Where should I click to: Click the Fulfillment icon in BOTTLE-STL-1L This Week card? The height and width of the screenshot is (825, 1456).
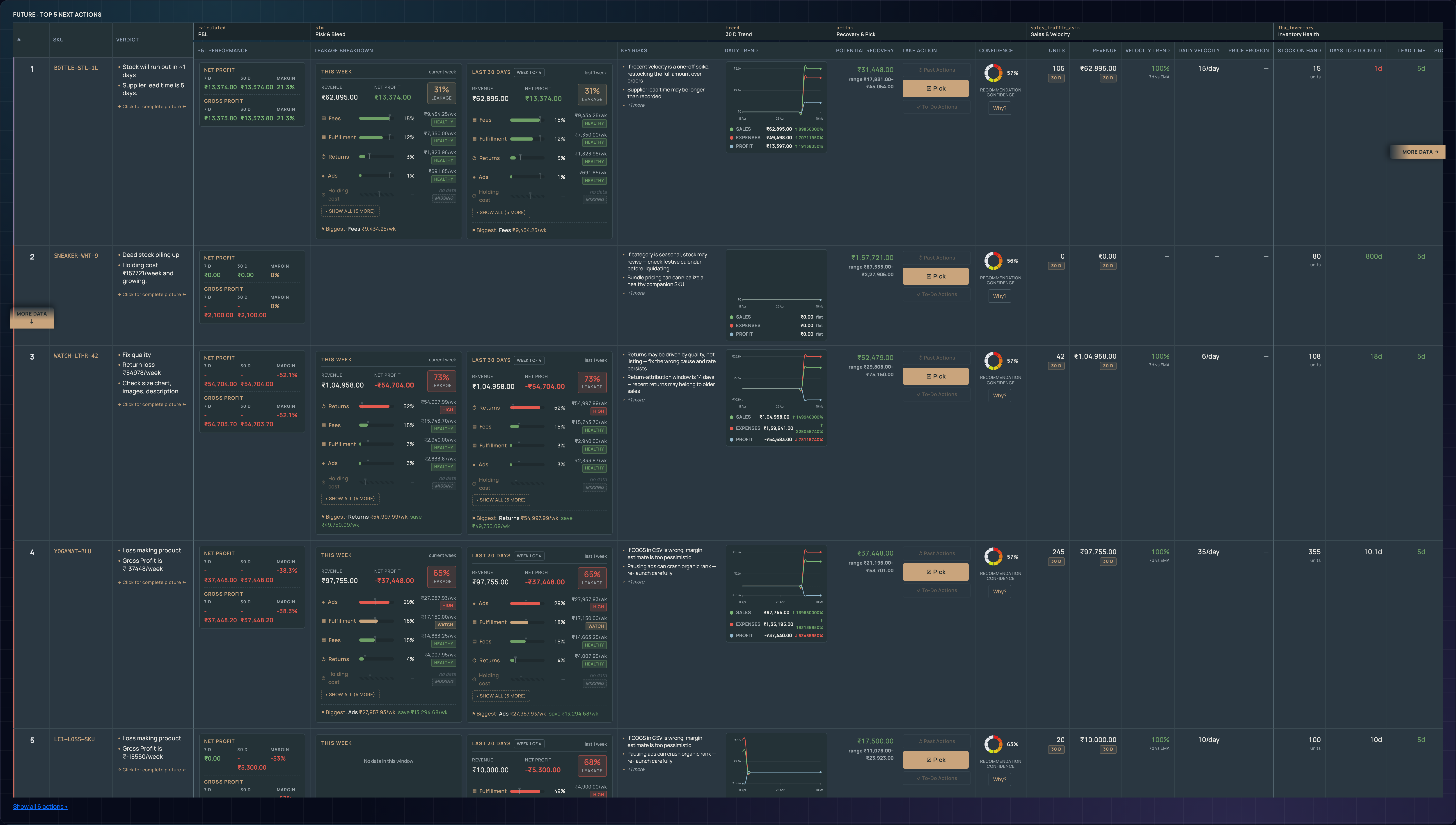click(324, 138)
